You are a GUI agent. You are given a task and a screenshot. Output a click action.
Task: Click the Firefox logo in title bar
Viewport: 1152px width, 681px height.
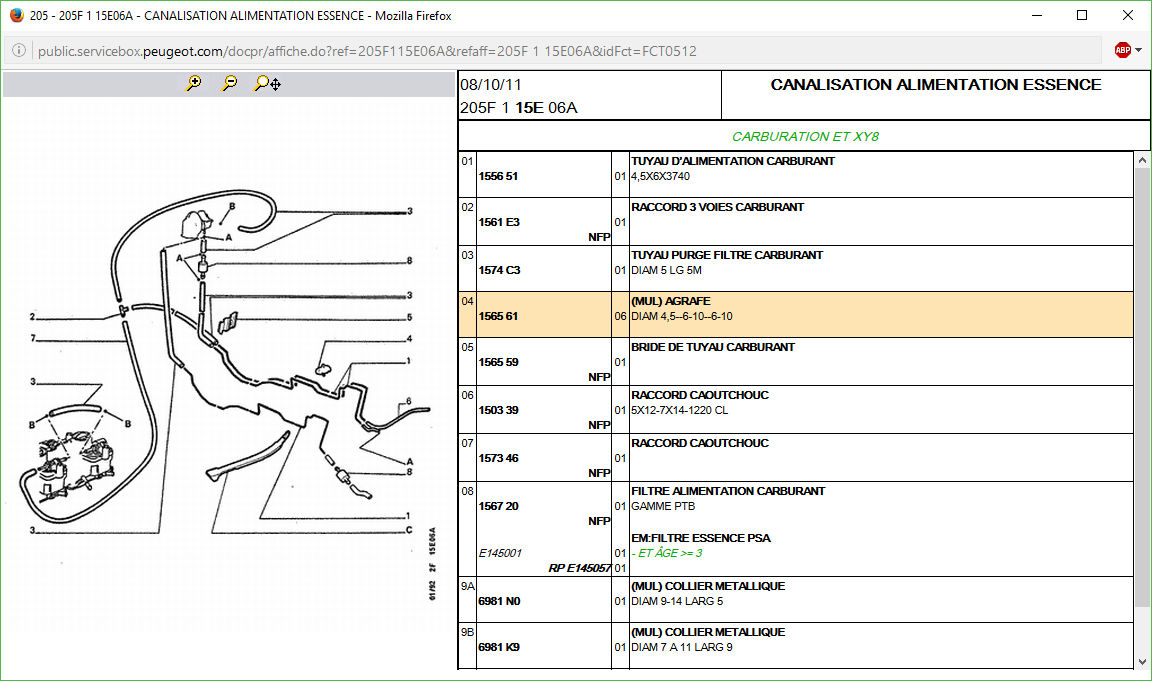click(x=16, y=15)
